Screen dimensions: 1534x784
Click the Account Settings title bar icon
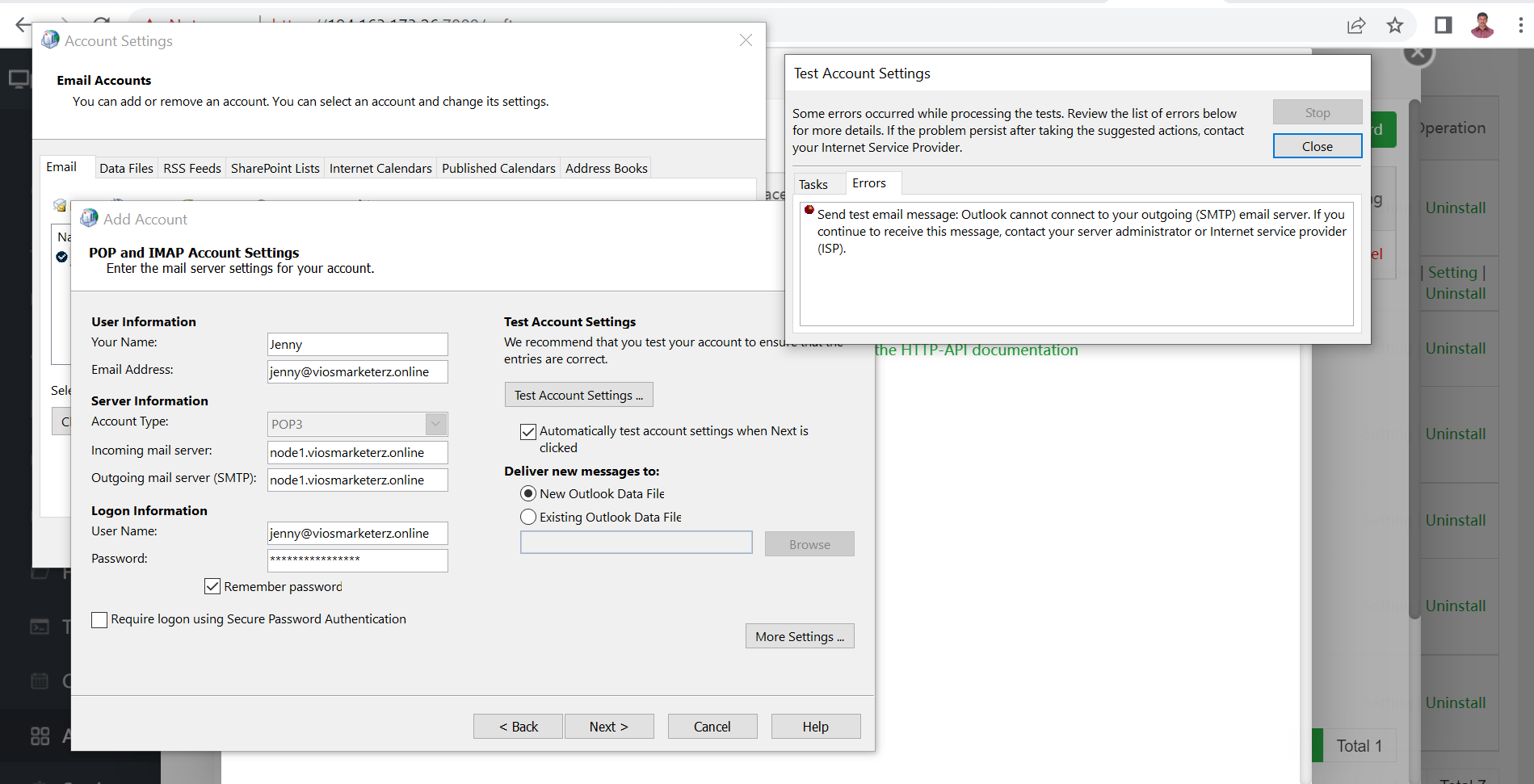50,40
